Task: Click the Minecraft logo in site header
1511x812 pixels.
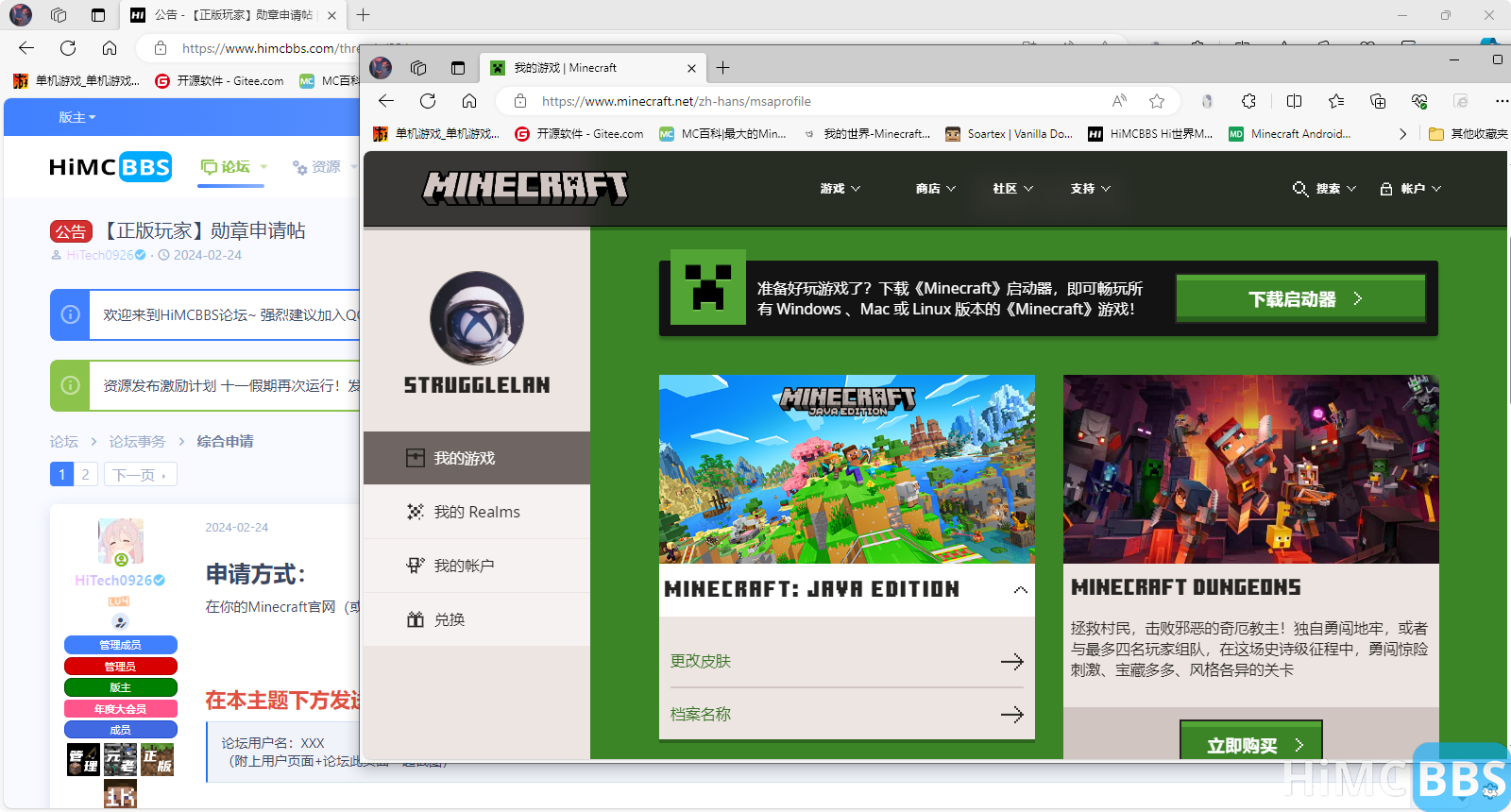Action: tap(525, 188)
